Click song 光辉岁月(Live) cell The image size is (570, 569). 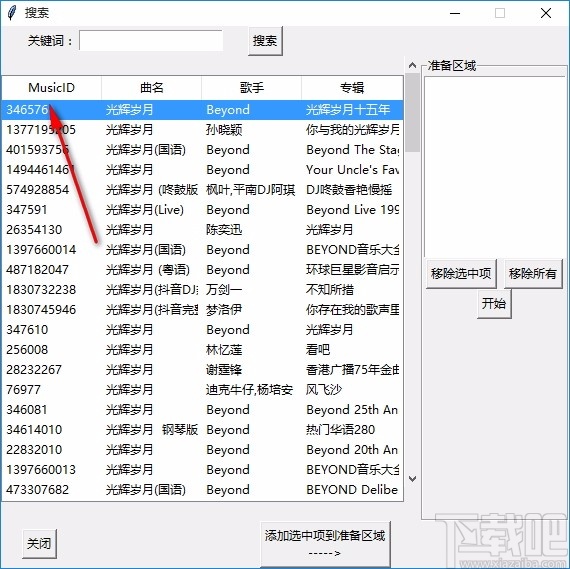(145, 210)
